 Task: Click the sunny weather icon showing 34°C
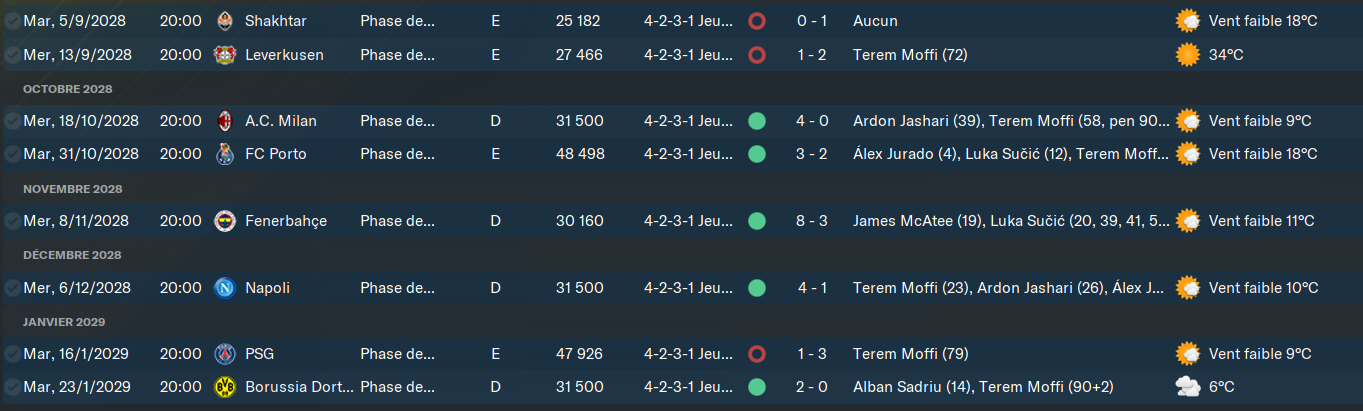(x=1188, y=55)
